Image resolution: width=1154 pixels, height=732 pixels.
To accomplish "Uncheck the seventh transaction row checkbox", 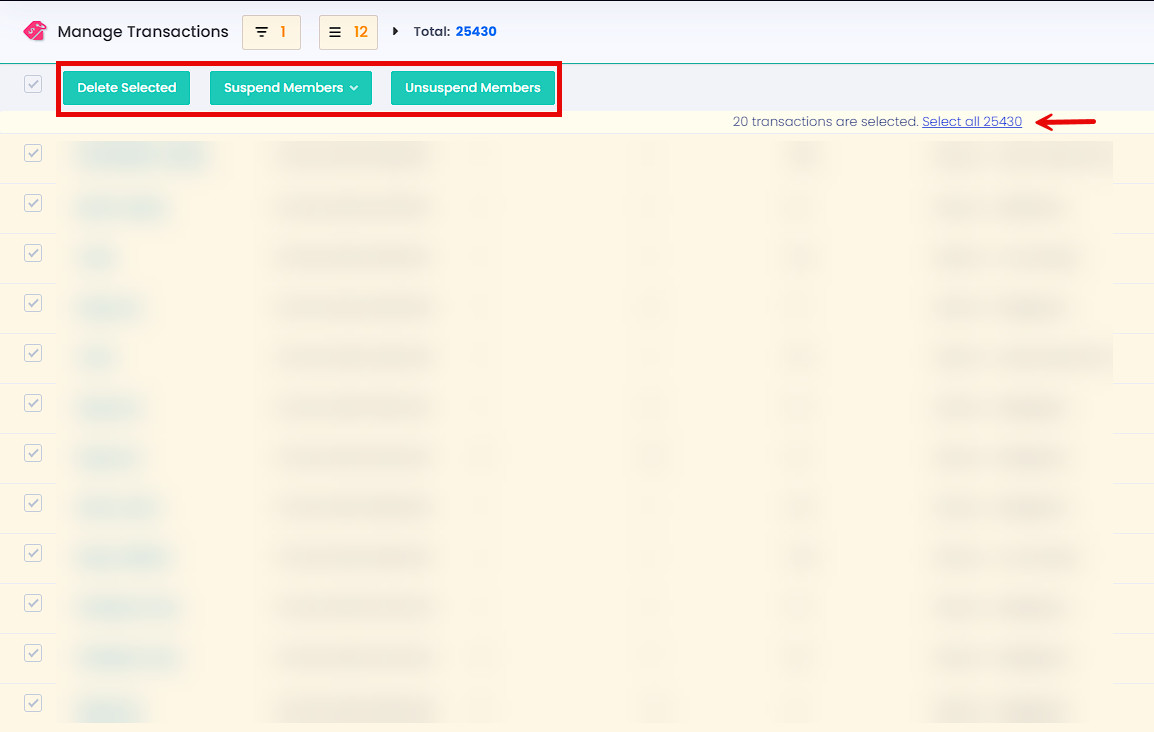I will point(33,453).
